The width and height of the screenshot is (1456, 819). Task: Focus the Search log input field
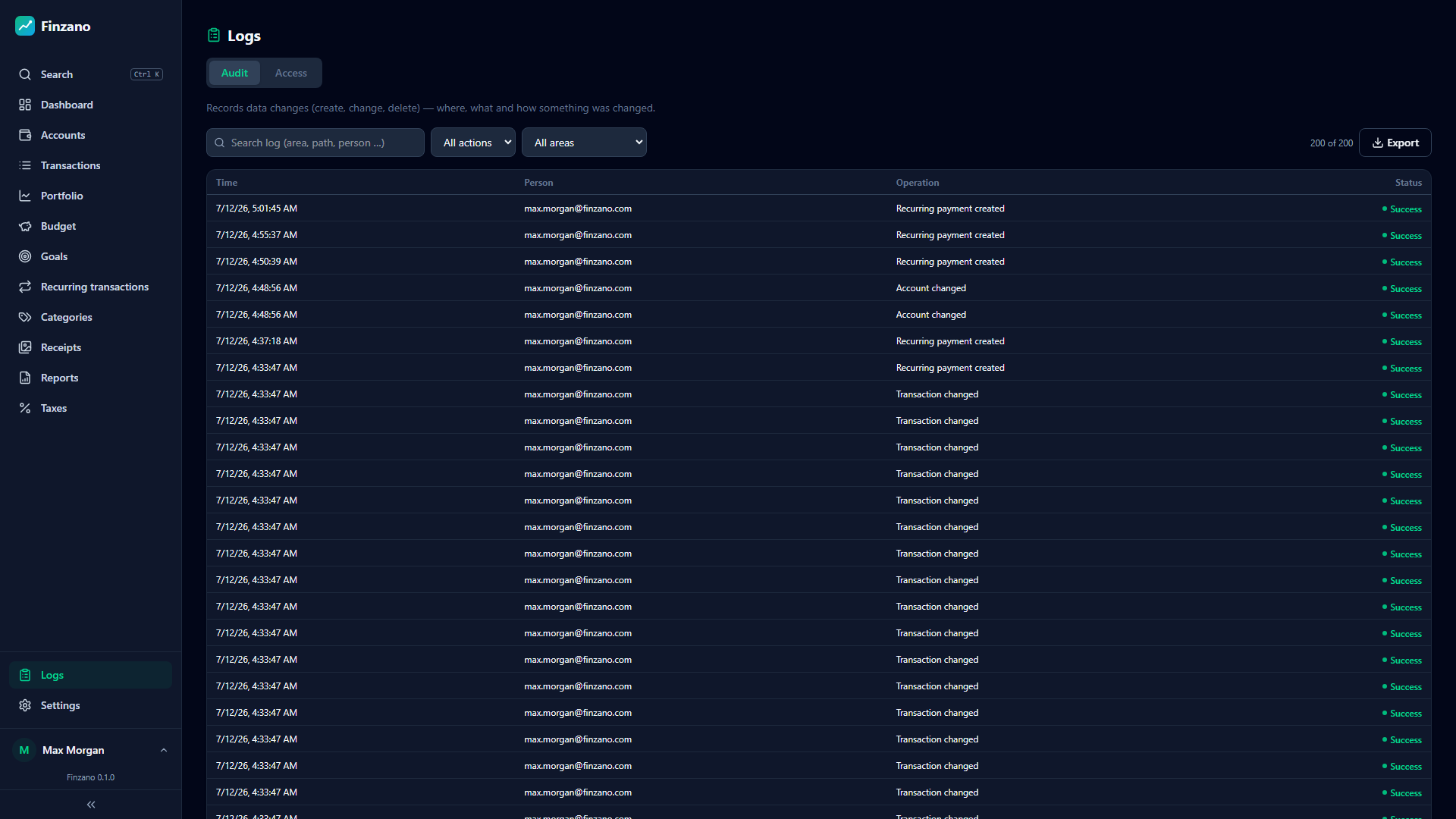(315, 143)
